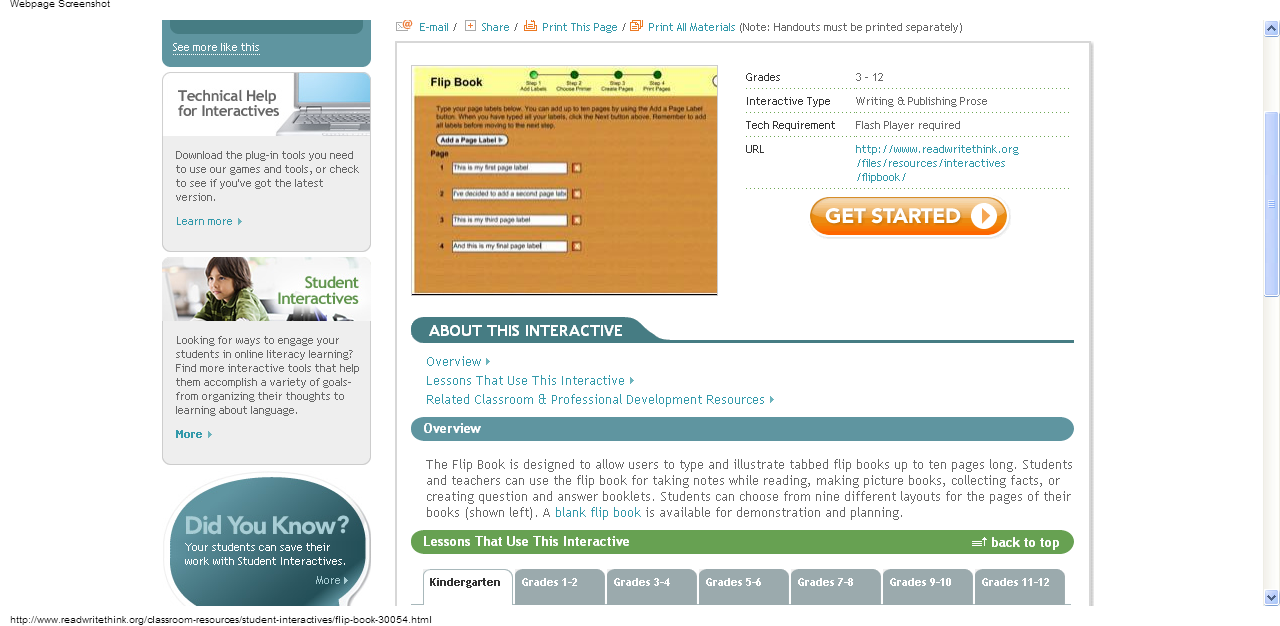
Task: Click the Flip Book preview thumbnail
Action: tap(564, 180)
